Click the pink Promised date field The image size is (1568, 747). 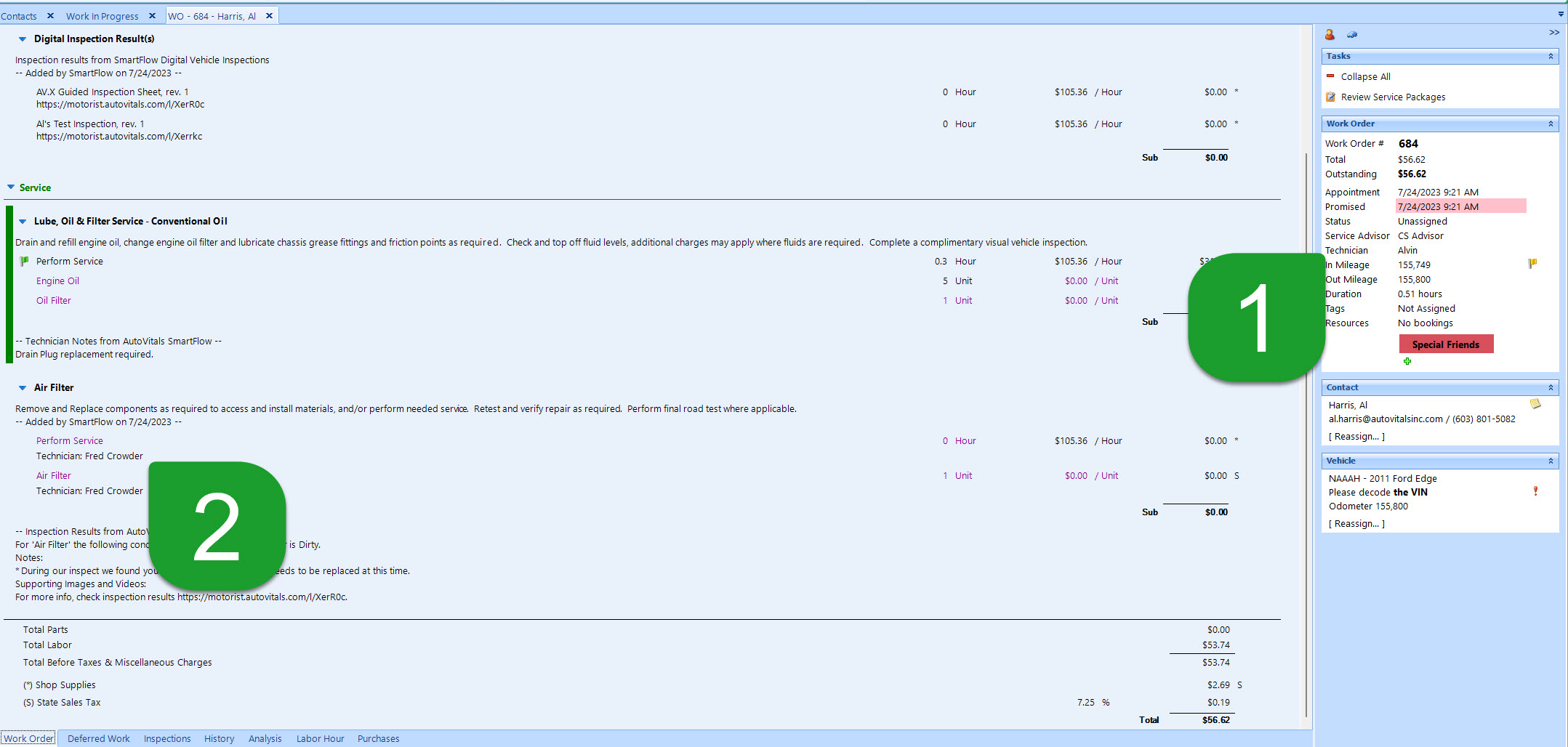1461,206
